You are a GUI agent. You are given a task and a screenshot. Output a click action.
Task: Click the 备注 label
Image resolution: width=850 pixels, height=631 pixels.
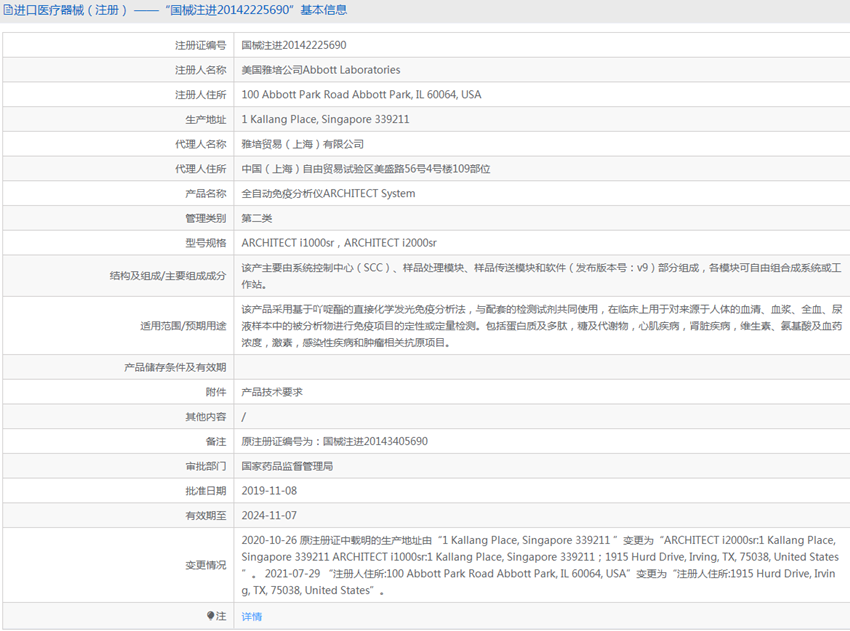pos(216,442)
